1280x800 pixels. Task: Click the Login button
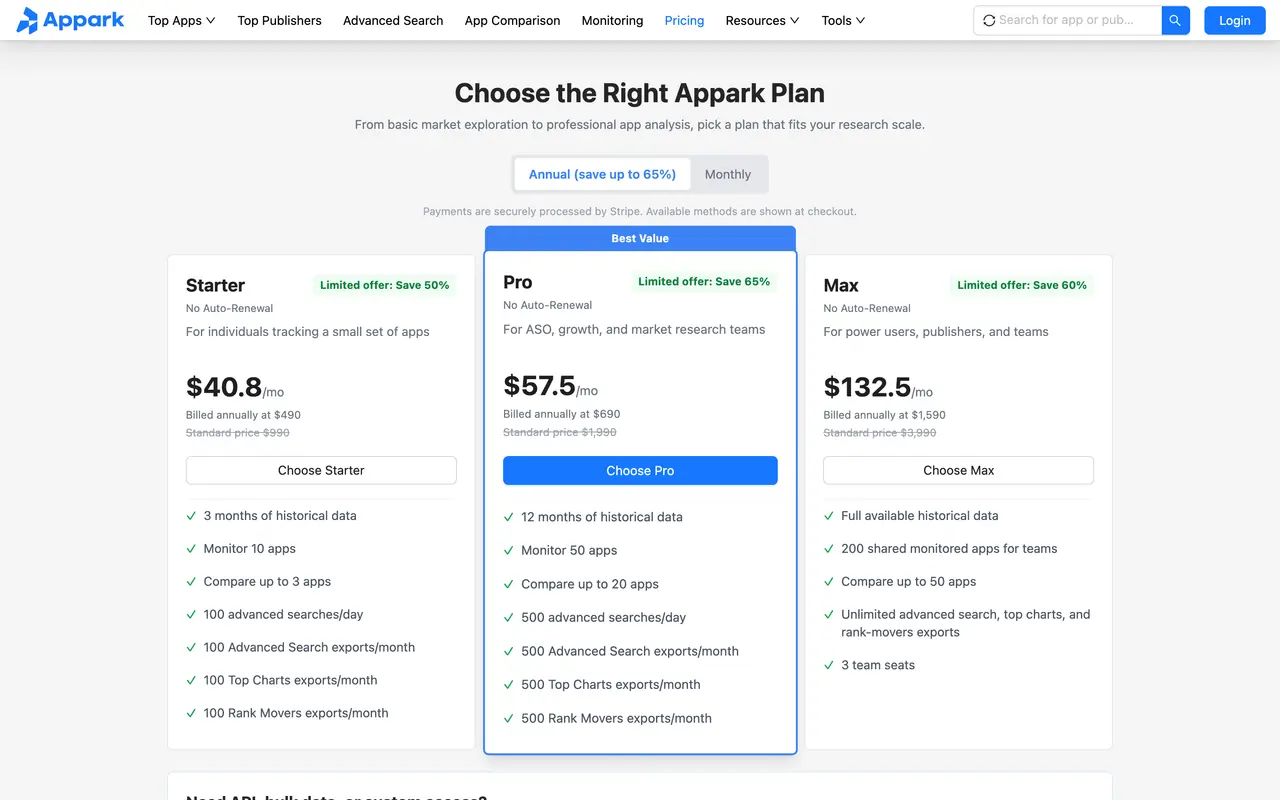click(1234, 20)
